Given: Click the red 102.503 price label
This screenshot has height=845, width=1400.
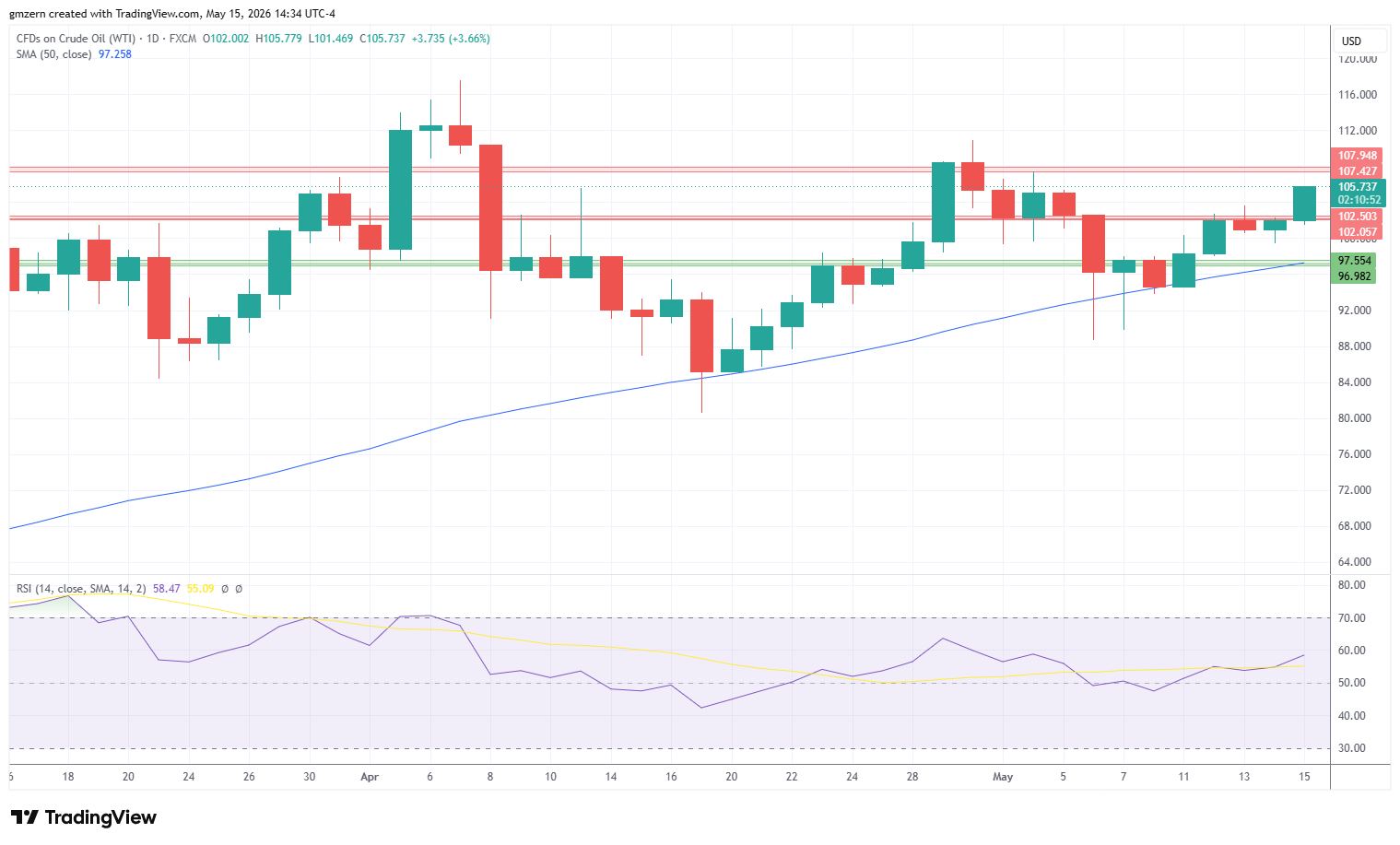Looking at the screenshot, I should coord(1357,217).
